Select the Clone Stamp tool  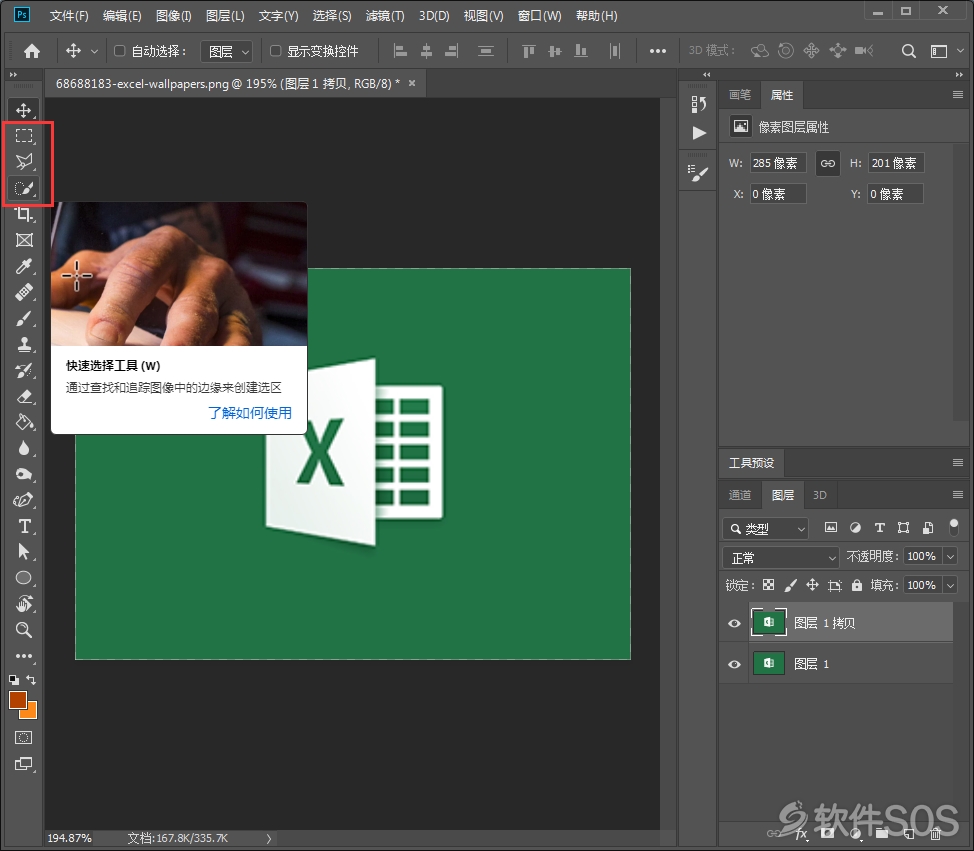[24, 344]
